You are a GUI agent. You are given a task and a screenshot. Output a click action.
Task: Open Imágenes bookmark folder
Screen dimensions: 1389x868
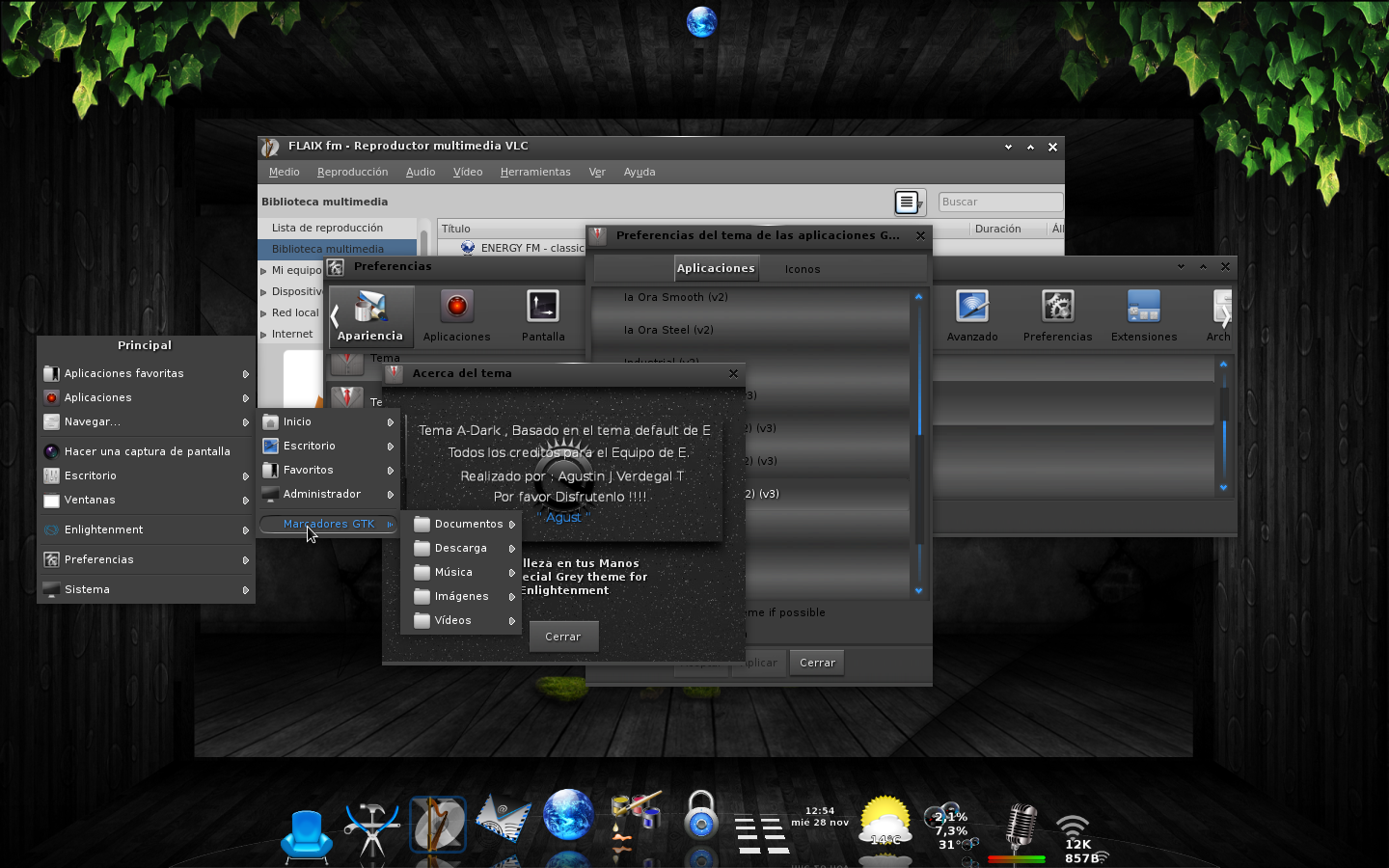point(461,596)
